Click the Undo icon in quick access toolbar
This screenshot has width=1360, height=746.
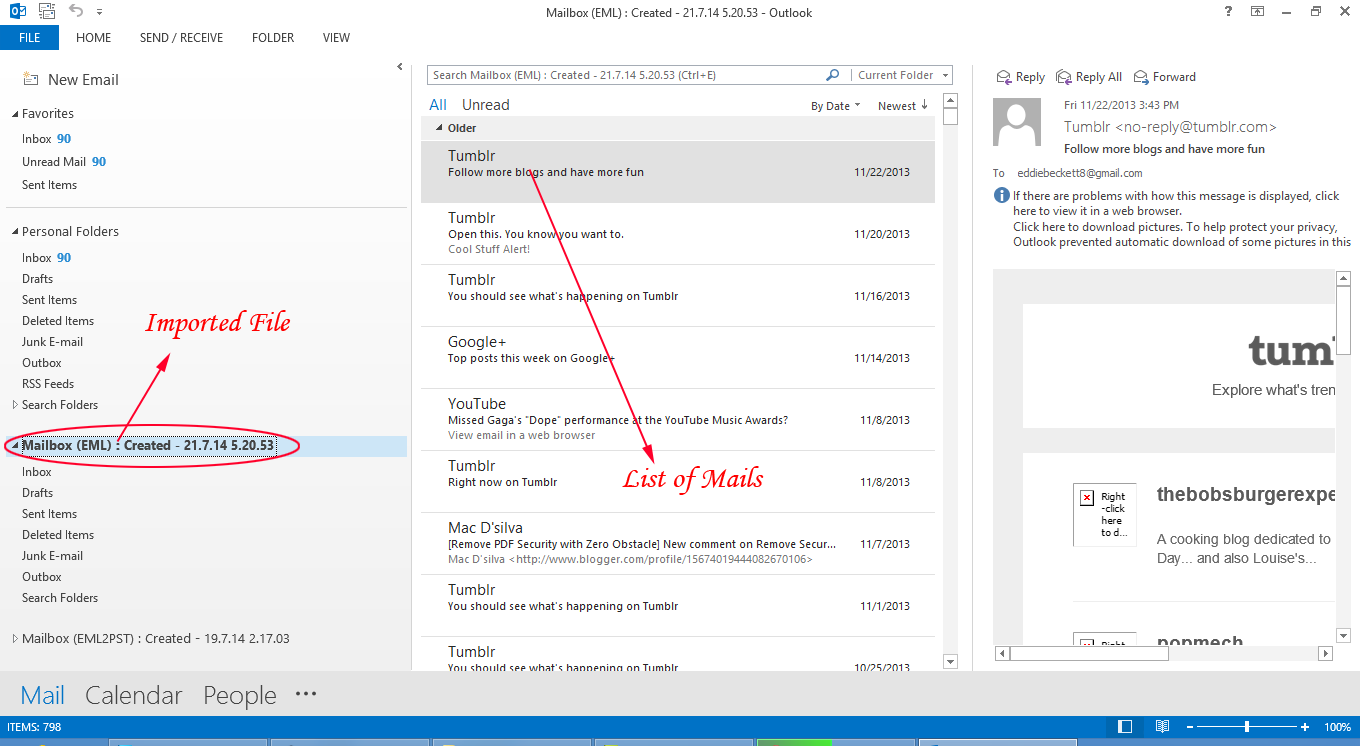click(76, 12)
